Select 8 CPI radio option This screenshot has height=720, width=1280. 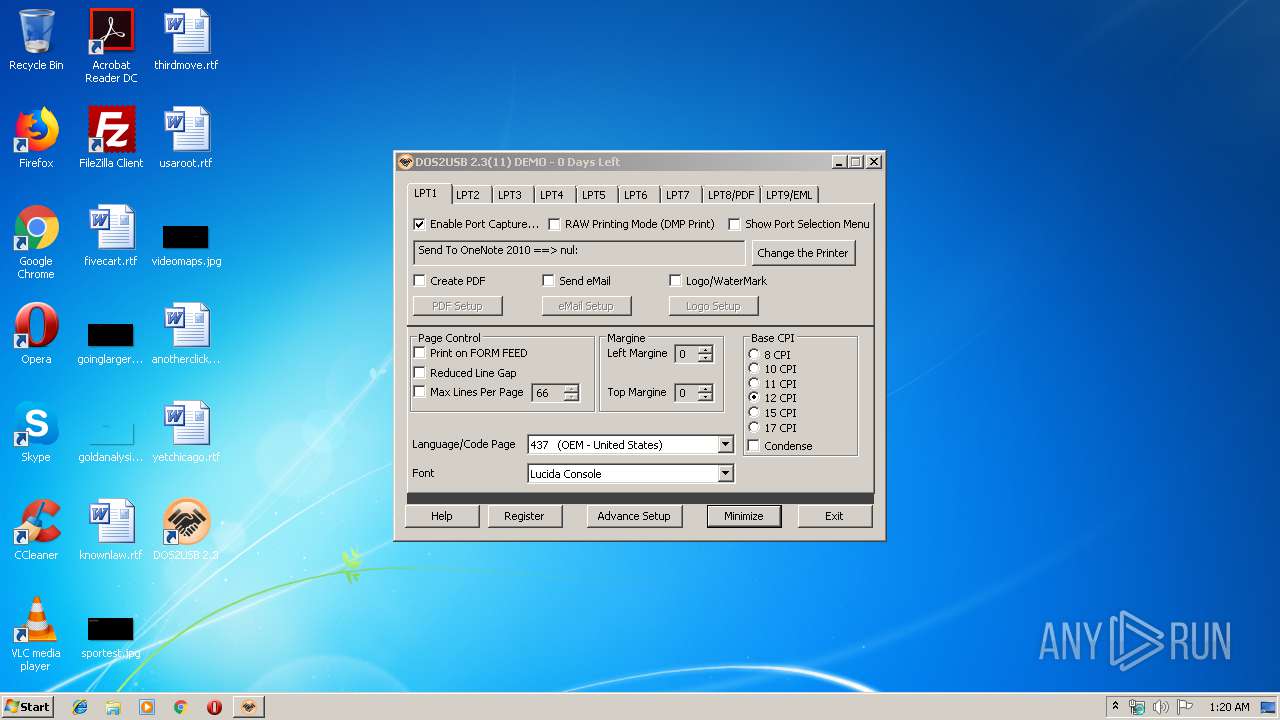754,354
